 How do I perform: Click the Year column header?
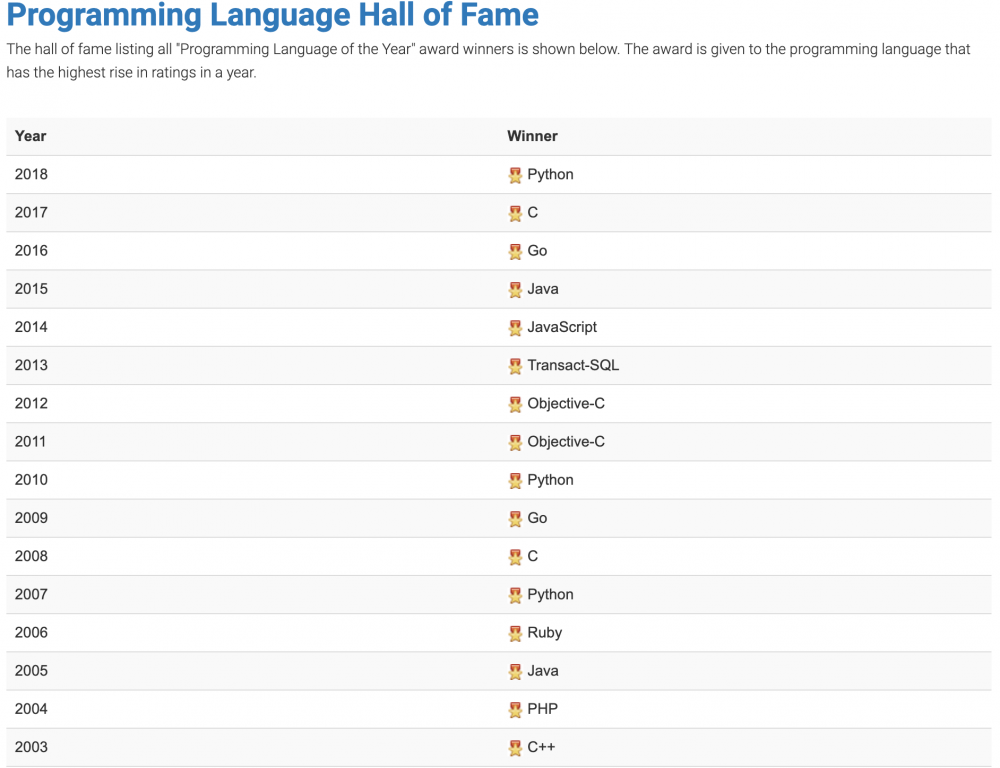click(31, 136)
